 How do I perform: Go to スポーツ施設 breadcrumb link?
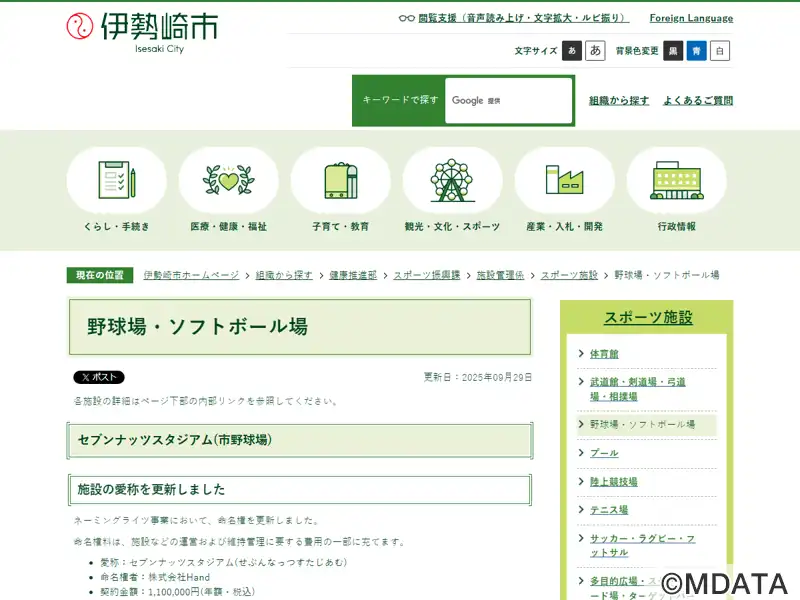click(569, 275)
